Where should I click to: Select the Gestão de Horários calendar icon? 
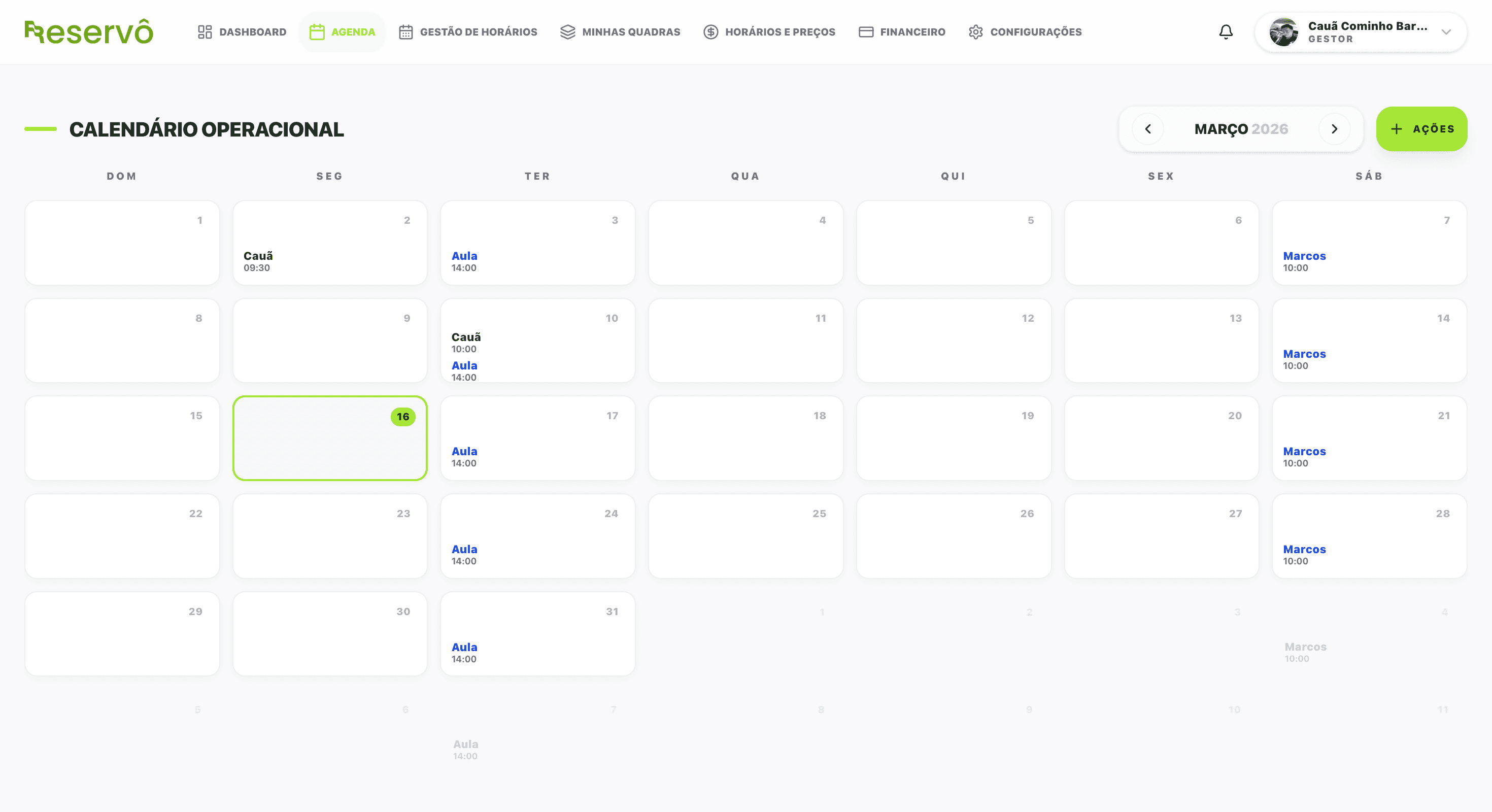pos(406,32)
